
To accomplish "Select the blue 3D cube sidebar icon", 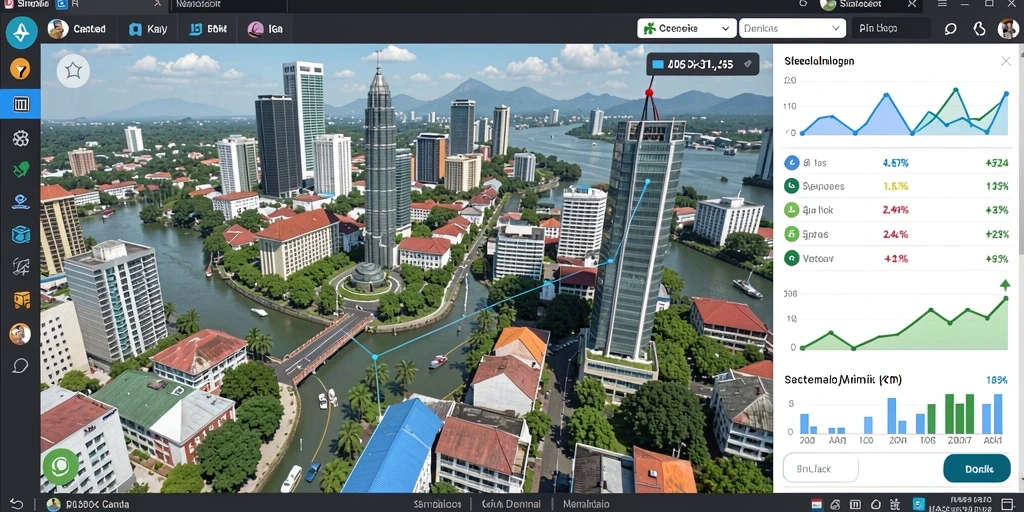I will tap(20, 234).
